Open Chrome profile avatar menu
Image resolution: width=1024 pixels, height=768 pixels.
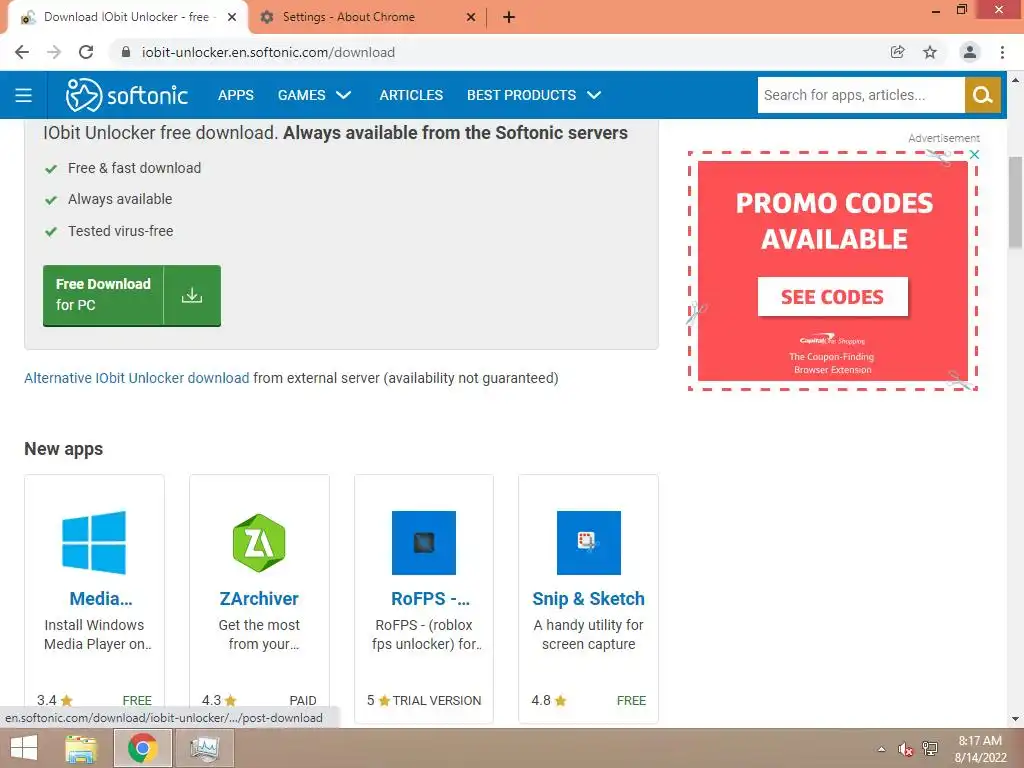(x=970, y=52)
